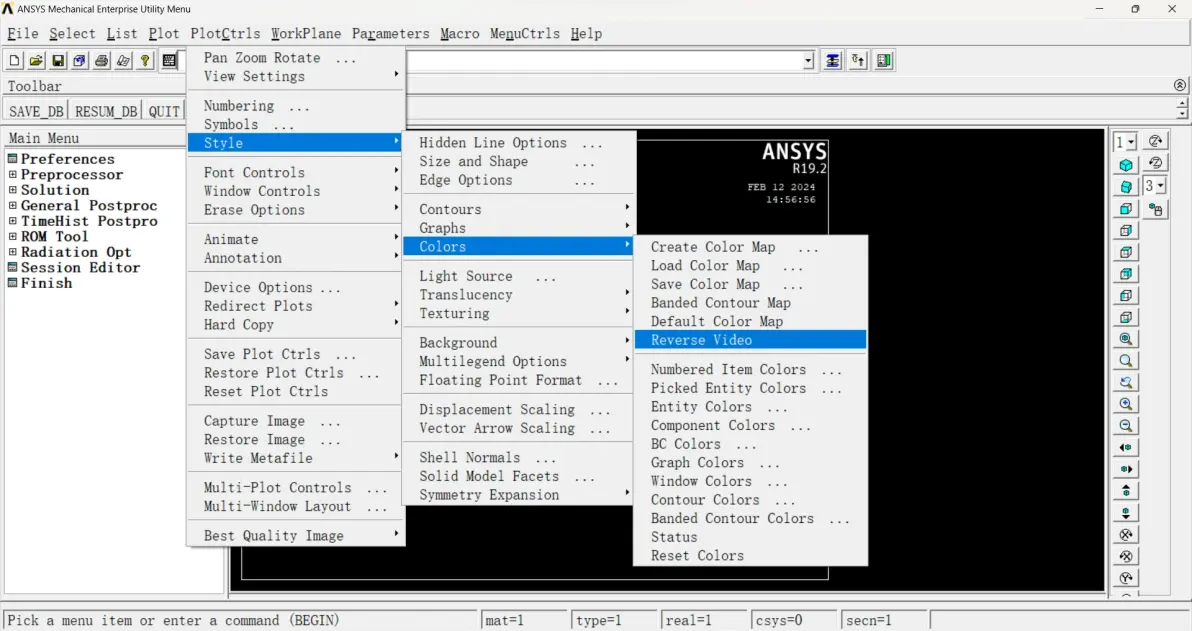This screenshot has width=1192, height=631.
Task: Open the WorkPlane menu in menu bar
Action: pos(306,33)
